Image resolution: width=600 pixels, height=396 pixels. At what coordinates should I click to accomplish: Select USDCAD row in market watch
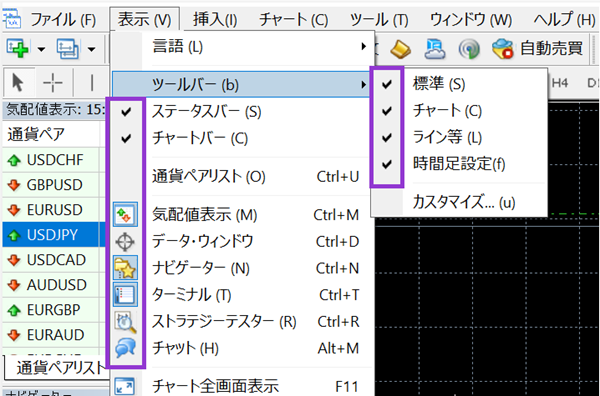(x=54, y=260)
